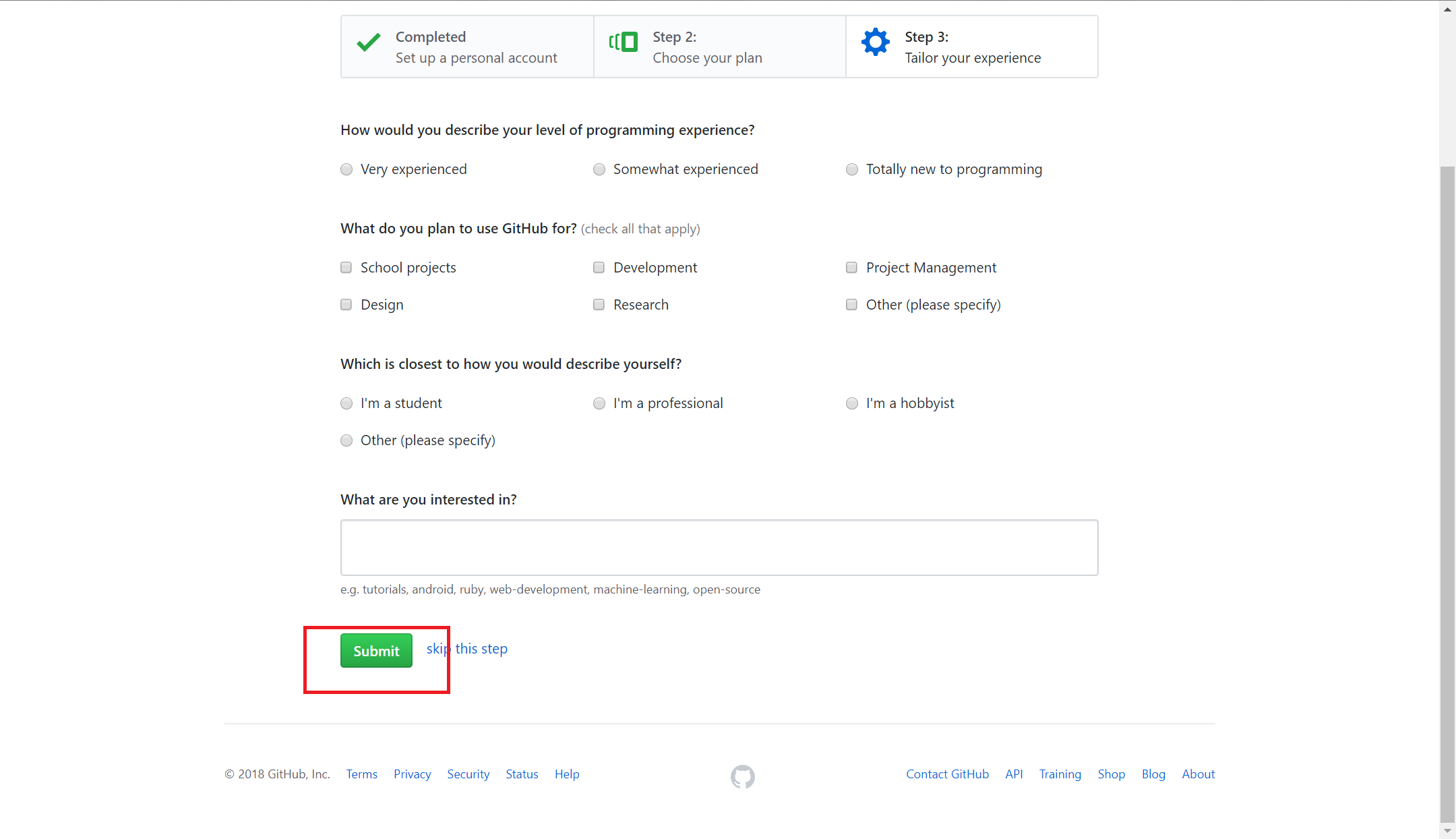This screenshot has width=1456, height=839.
Task: Choose Somewhat experienced option
Action: (x=599, y=169)
